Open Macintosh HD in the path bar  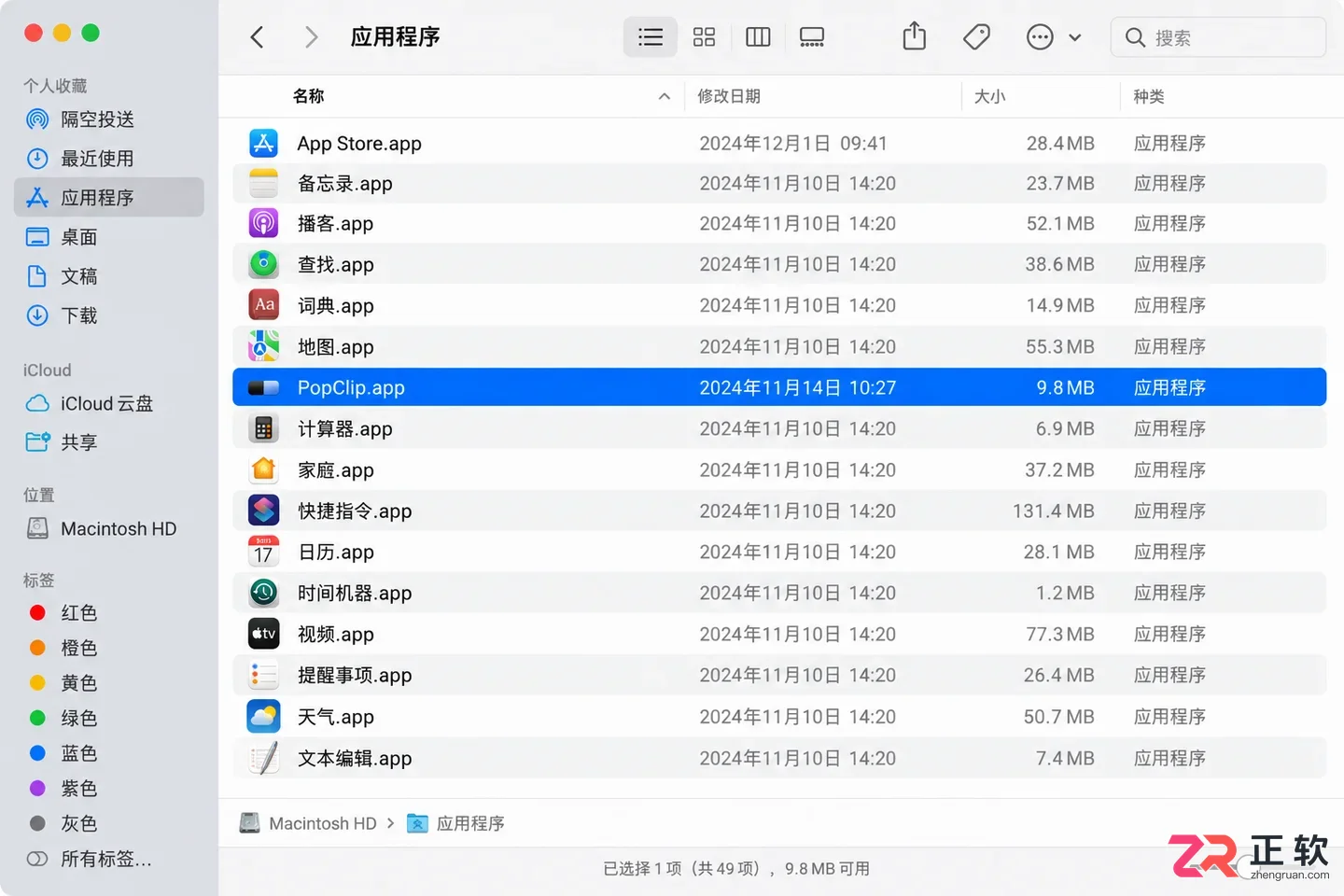pyautogui.click(x=309, y=823)
